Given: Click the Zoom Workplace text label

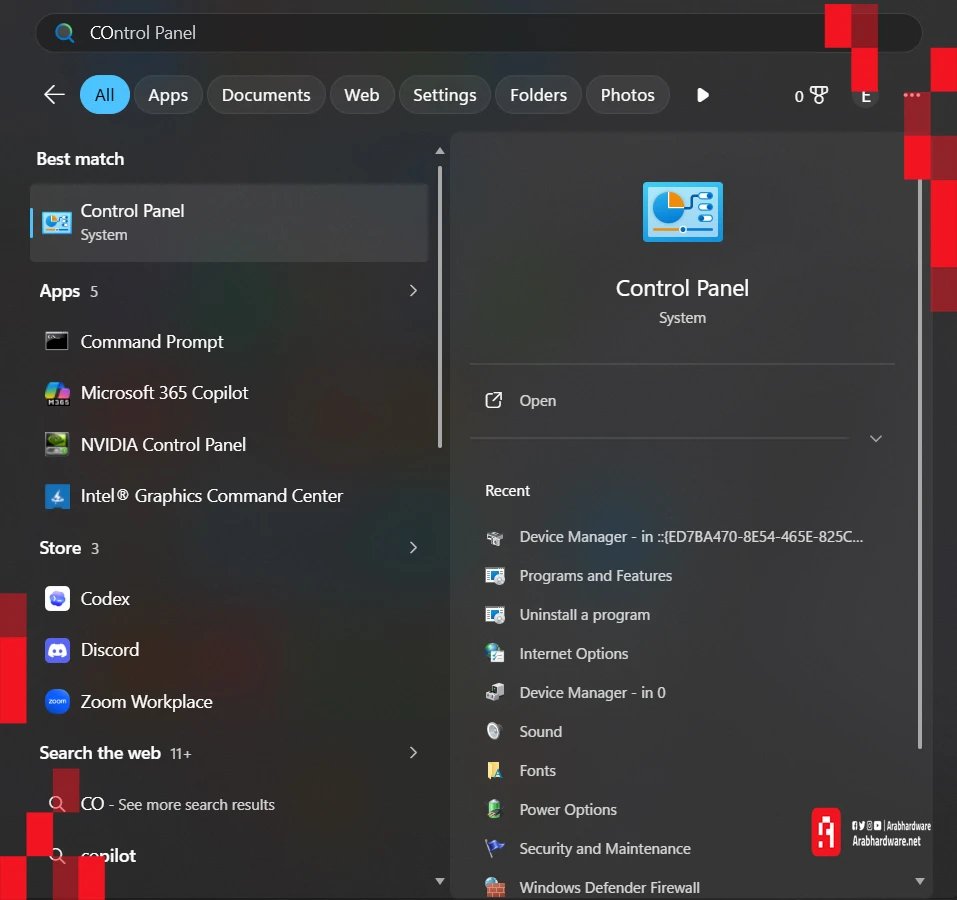Looking at the screenshot, I should (146, 702).
